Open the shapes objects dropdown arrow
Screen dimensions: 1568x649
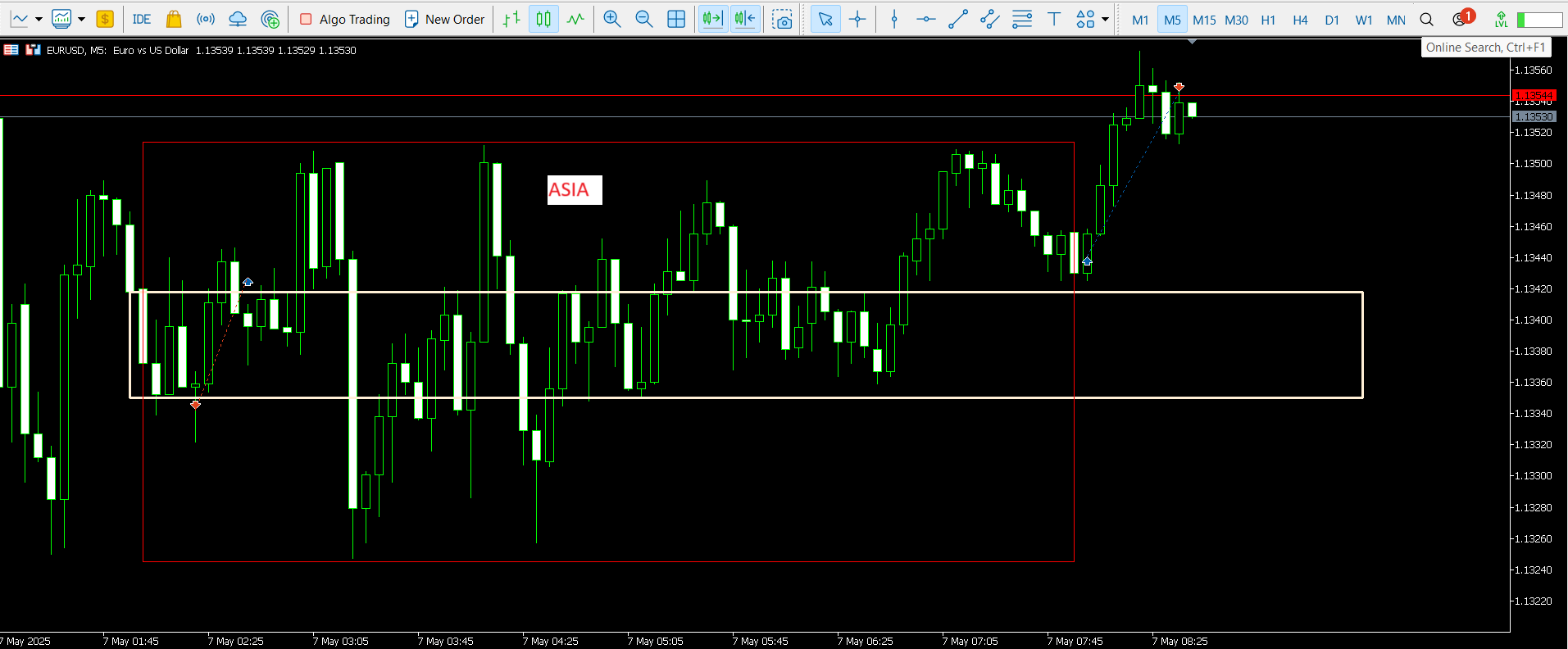pyautogui.click(x=1105, y=19)
